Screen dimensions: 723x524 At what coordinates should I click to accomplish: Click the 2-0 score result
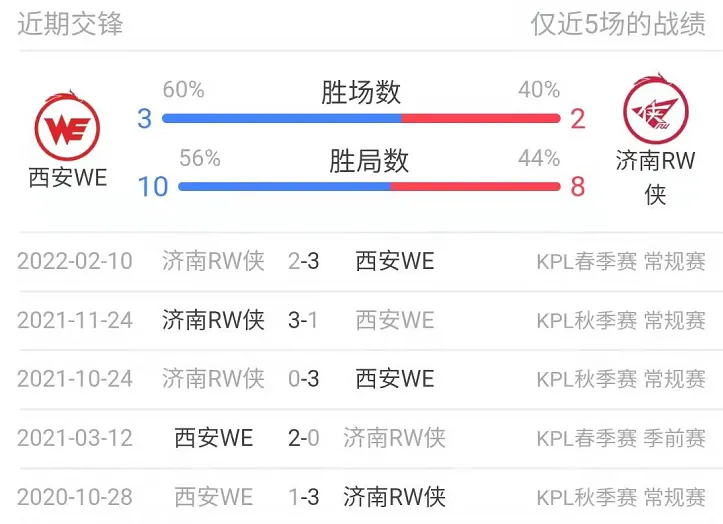pyautogui.click(x=303, y=438)
